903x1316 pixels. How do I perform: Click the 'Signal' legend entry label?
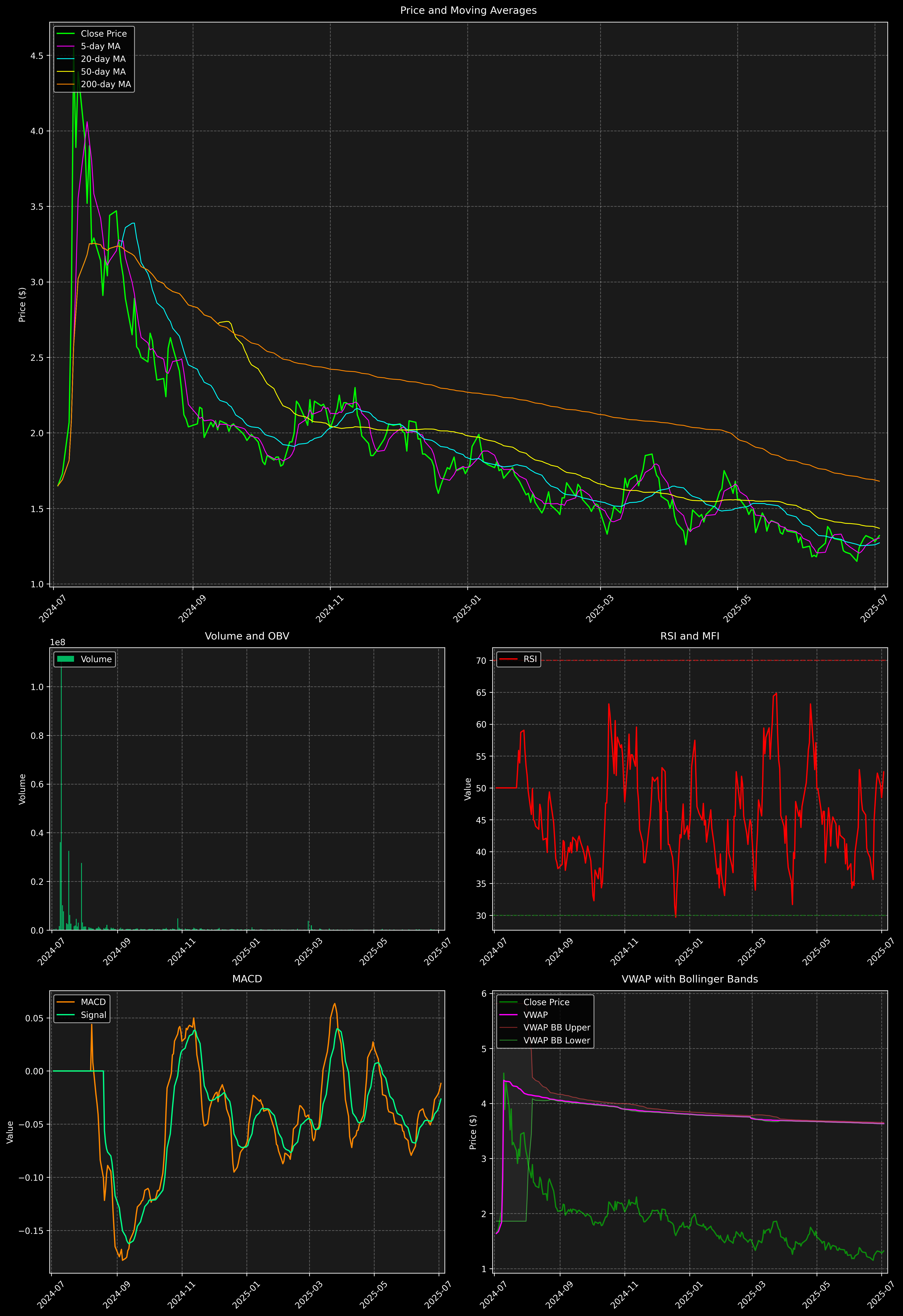(93, 1015)
